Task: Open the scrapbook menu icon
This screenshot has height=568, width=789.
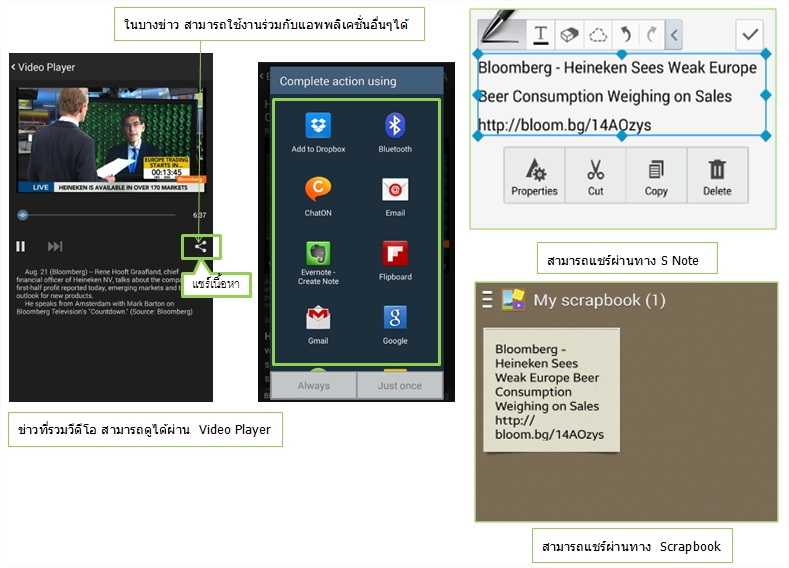Action: tap(487, 299)
